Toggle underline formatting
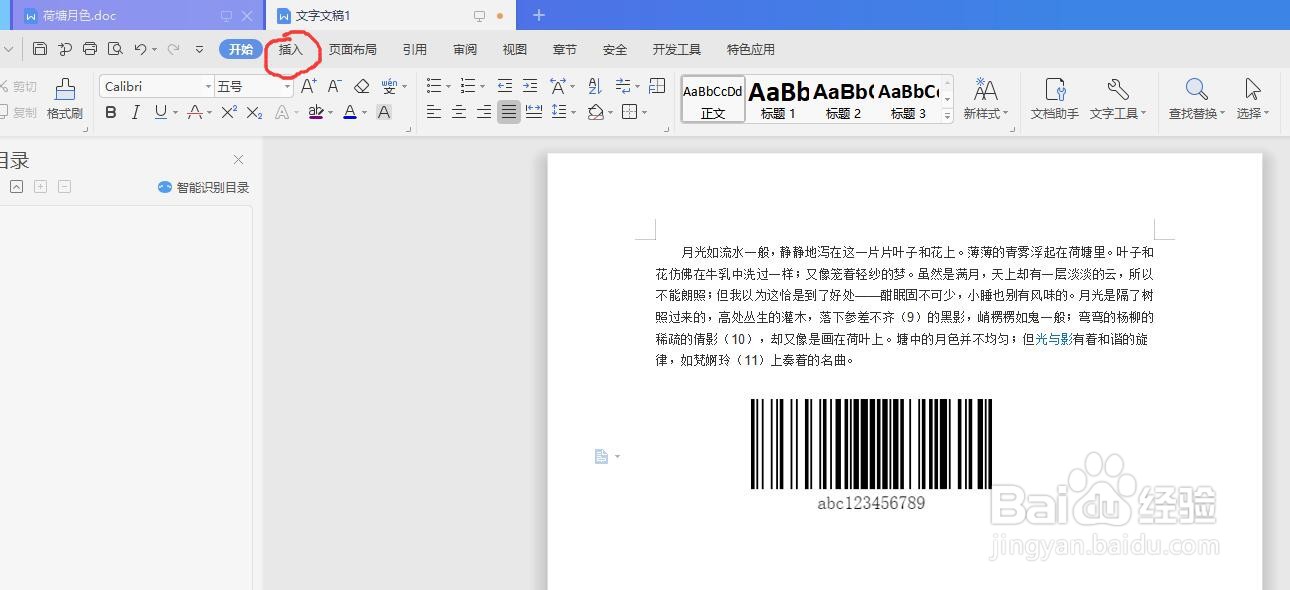Viewport: 1290px width, 590px height. coord(160,112)
